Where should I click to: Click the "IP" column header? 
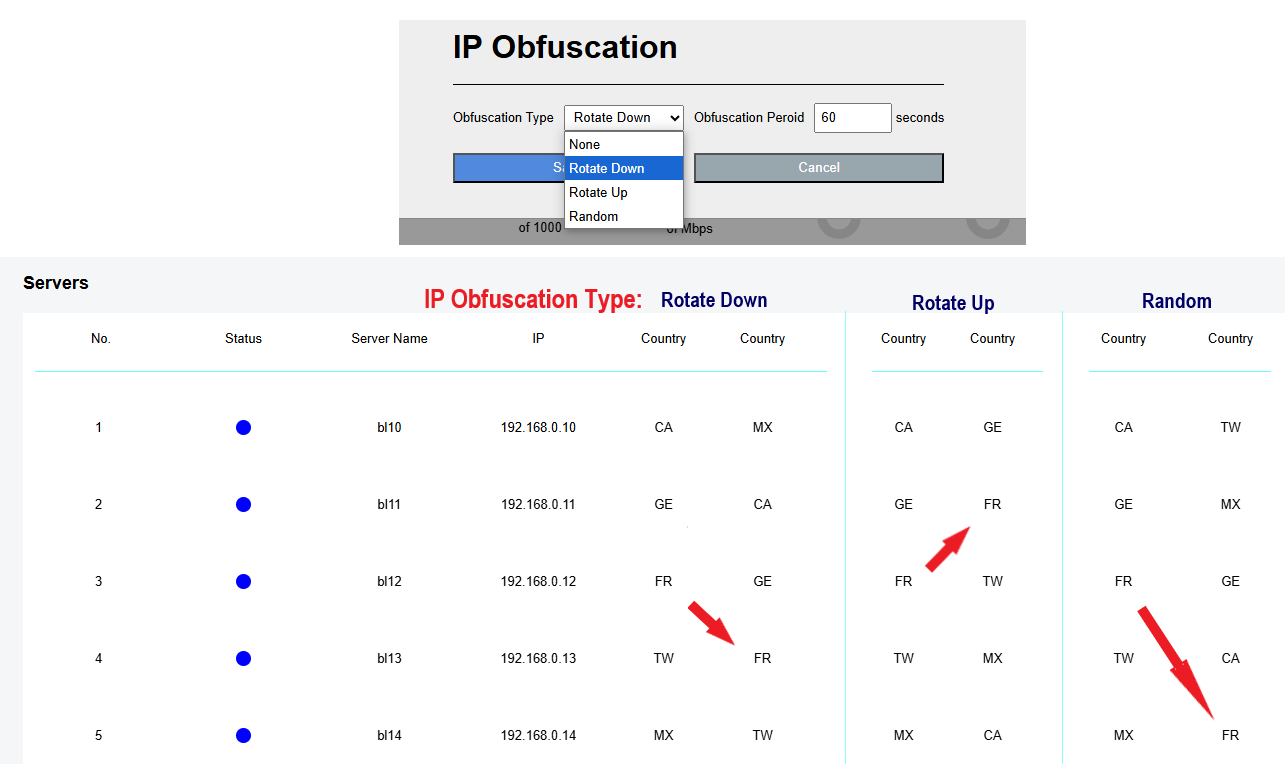click(538, 339)
